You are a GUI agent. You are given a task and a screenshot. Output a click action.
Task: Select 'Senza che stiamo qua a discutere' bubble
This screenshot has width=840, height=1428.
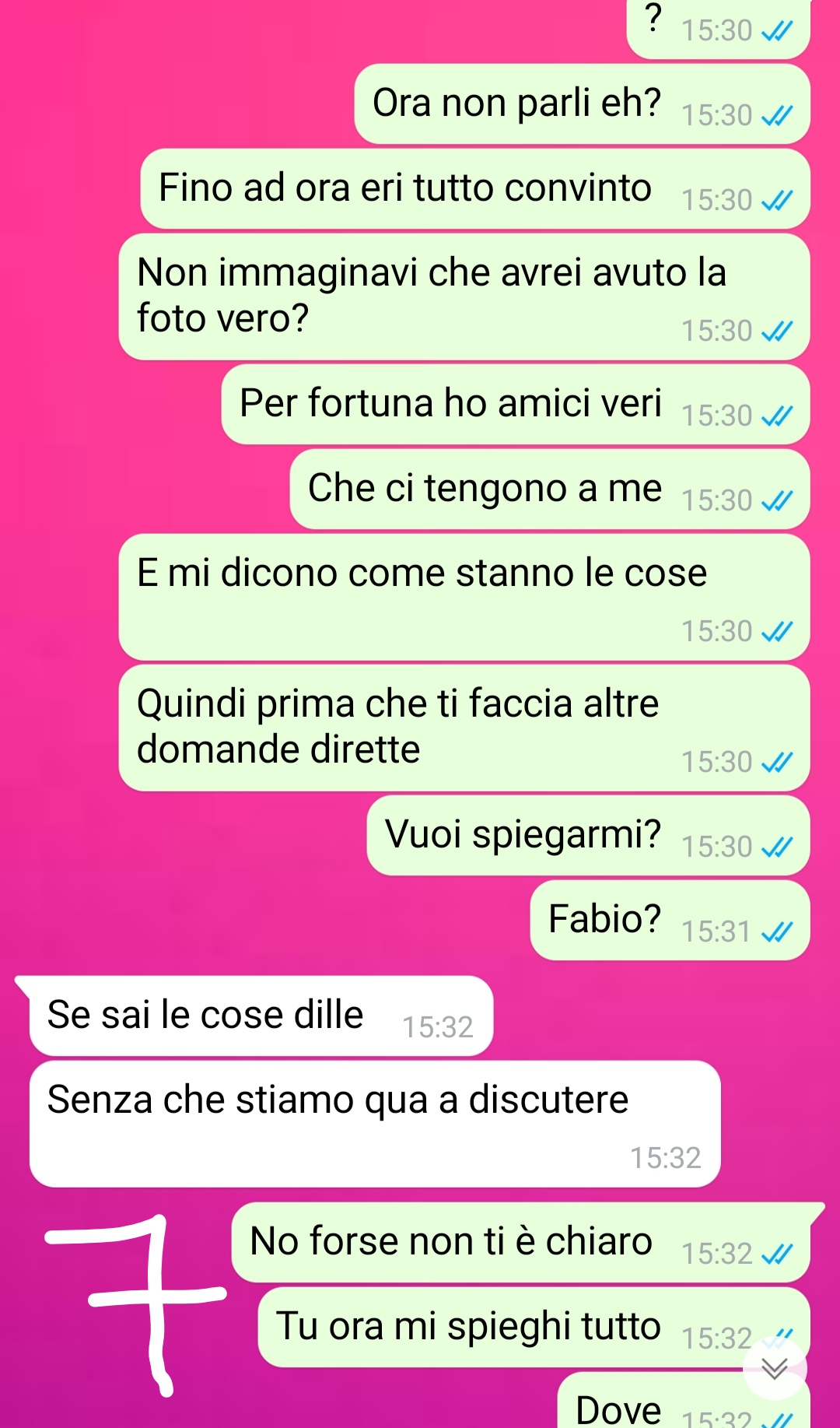pos(375,1124)
